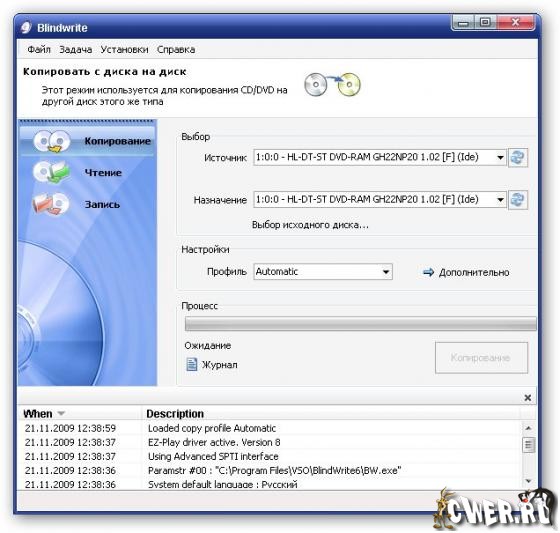The width and height of the screenshot is (560, 533).
Task: Open the Задача menu
Action: 75,49
